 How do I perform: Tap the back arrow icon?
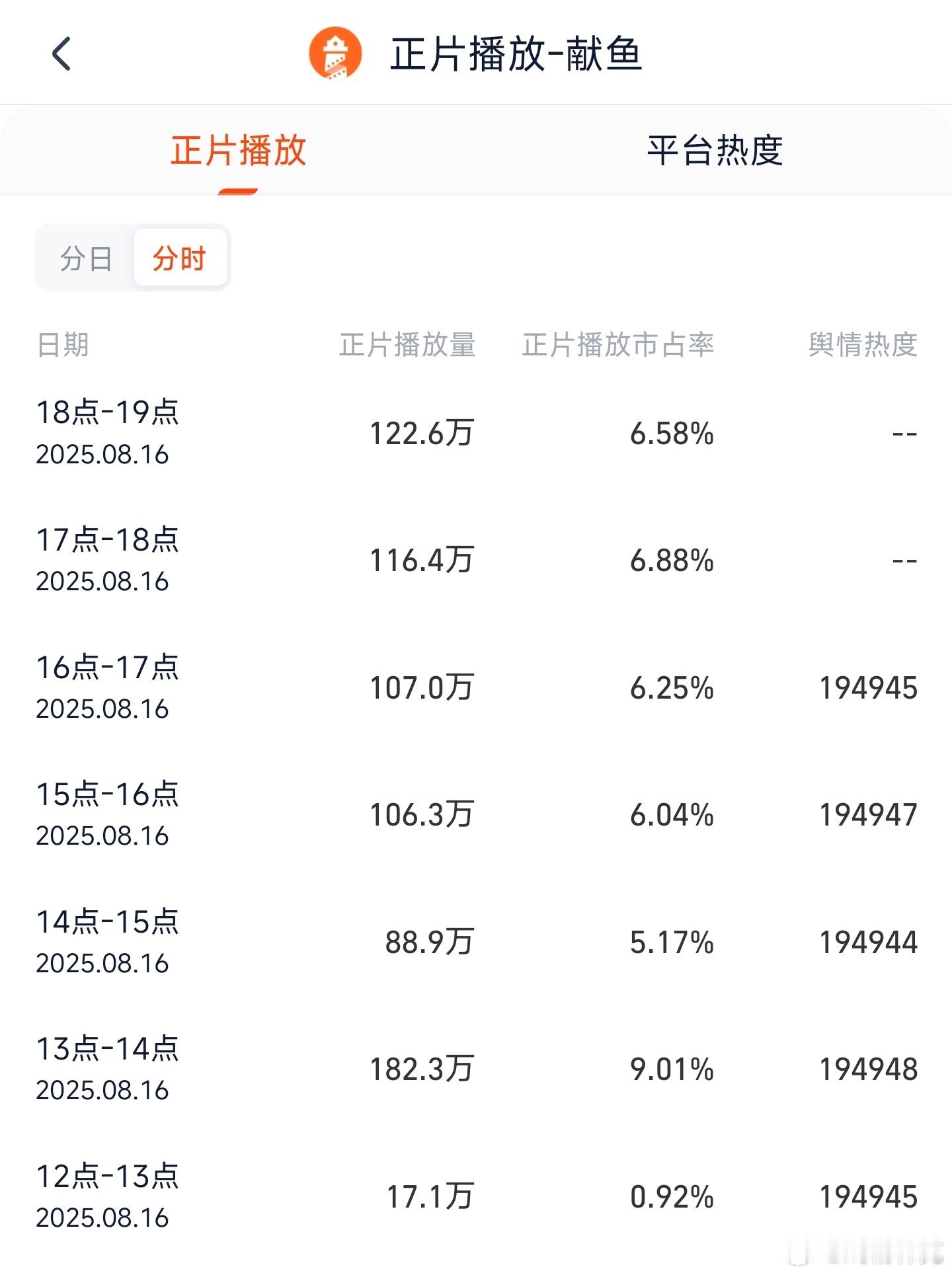click(61, 54)
